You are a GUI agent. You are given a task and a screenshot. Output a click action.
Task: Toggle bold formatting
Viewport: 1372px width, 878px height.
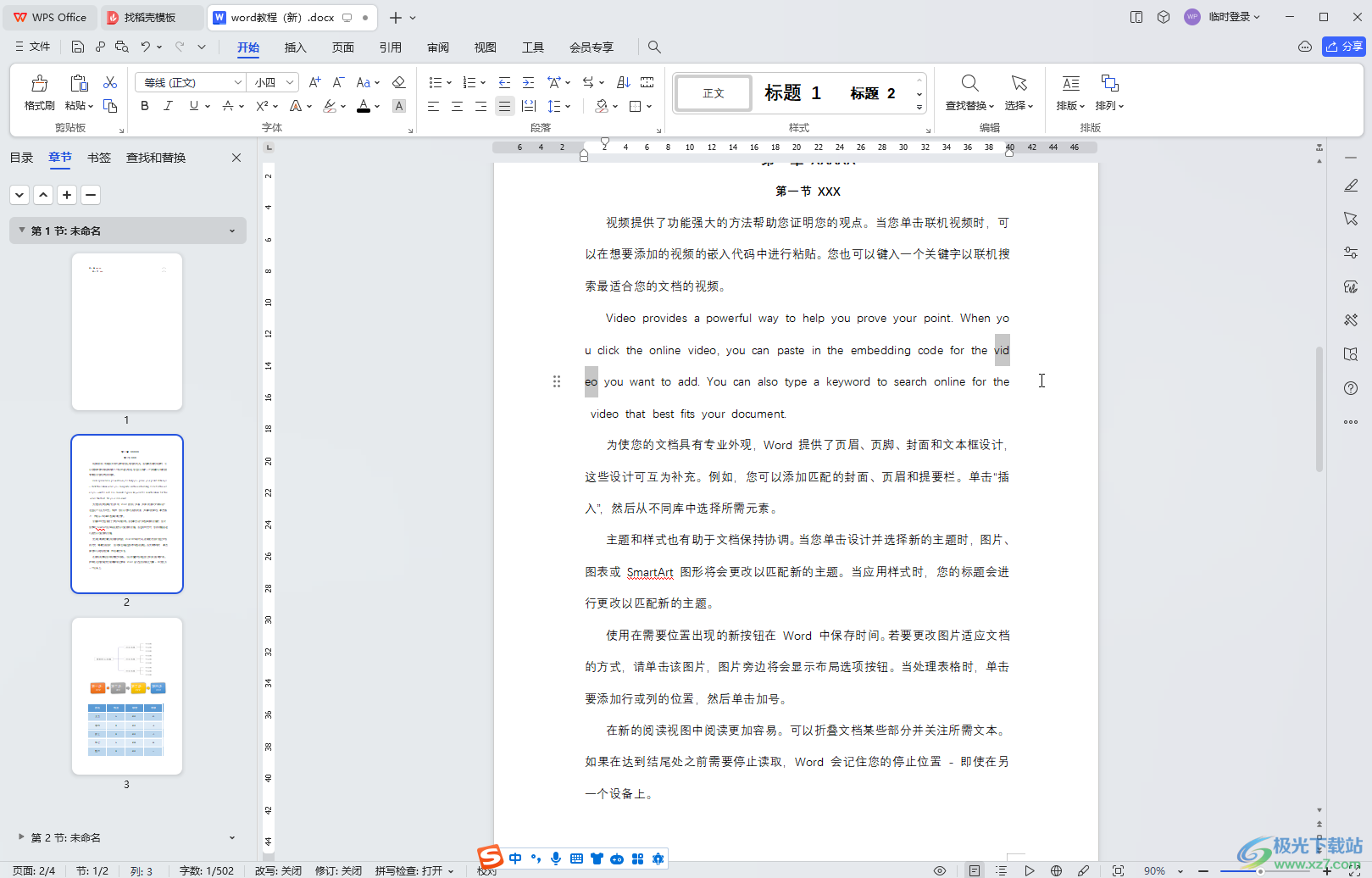pos(145,106)
